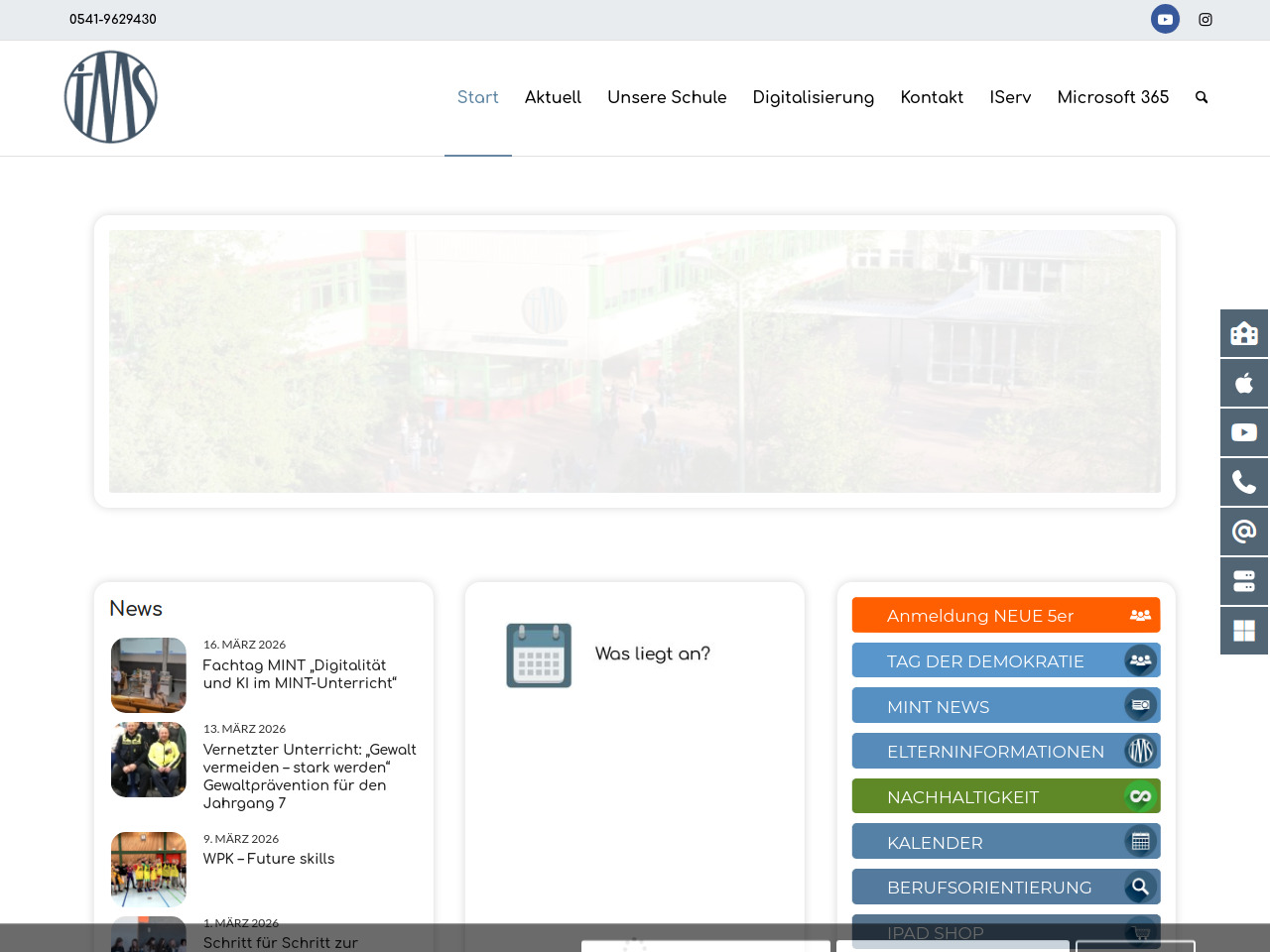Click the @ email sidebar icon

click(x=1244, y=532)
